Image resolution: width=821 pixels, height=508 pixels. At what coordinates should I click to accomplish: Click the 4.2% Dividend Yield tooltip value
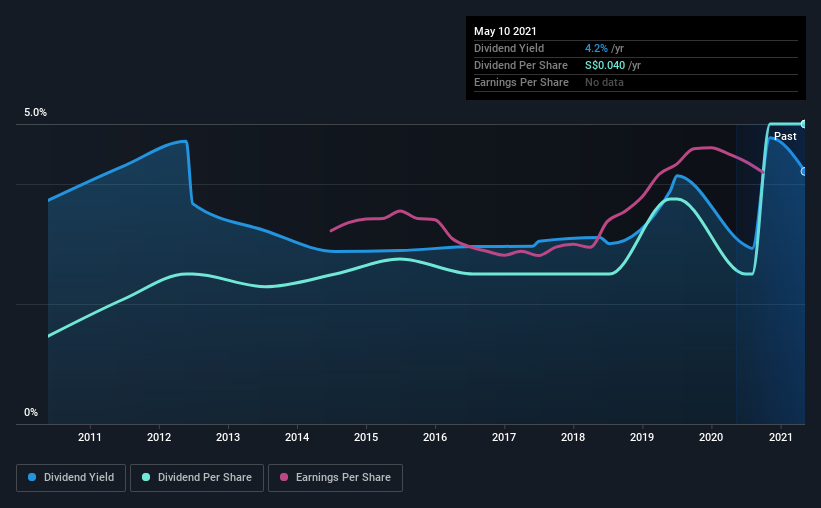click(x=596, y=48)
